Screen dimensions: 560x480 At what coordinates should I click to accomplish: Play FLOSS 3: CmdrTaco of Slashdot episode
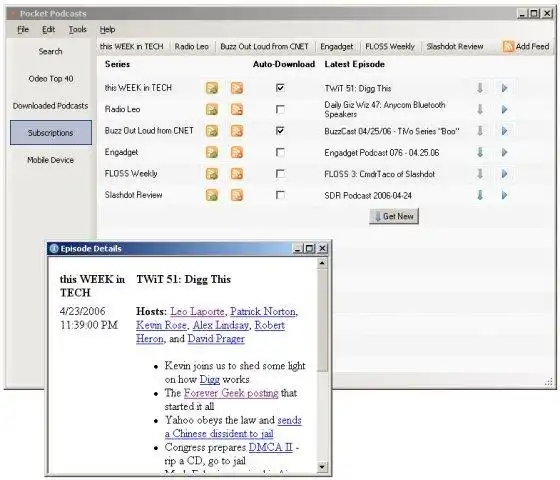coord(504,174)
